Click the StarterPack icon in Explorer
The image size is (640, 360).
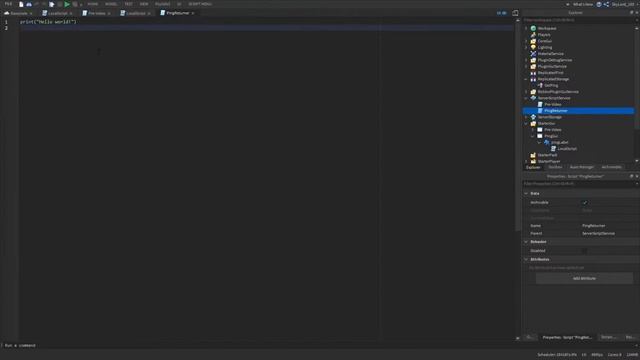(533, 155)
